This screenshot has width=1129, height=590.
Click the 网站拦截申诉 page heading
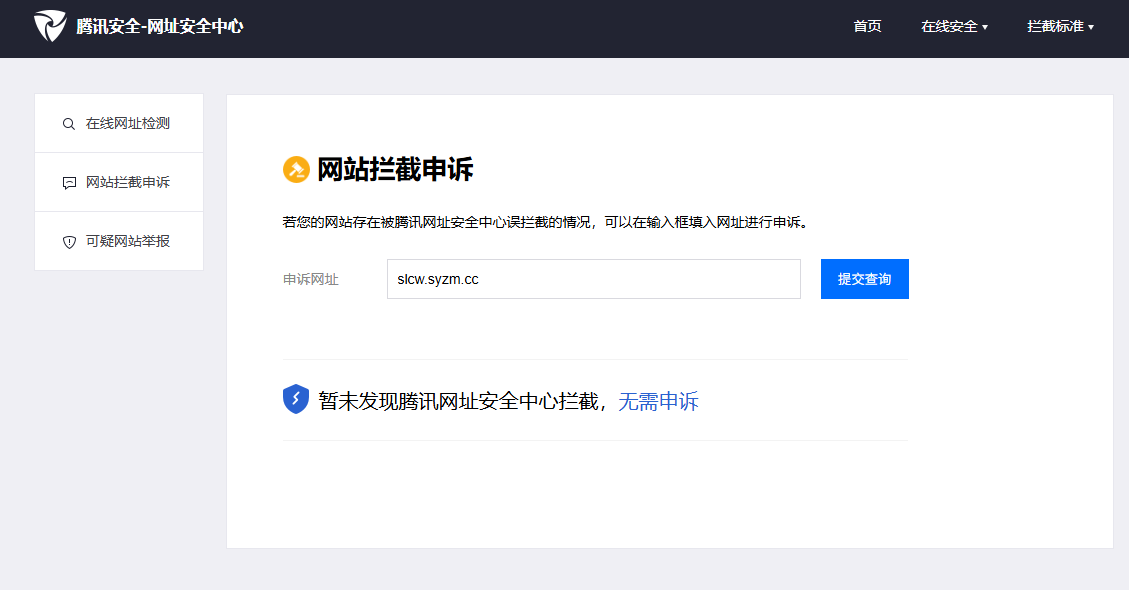pyautogui.click(x=395, y=170)
